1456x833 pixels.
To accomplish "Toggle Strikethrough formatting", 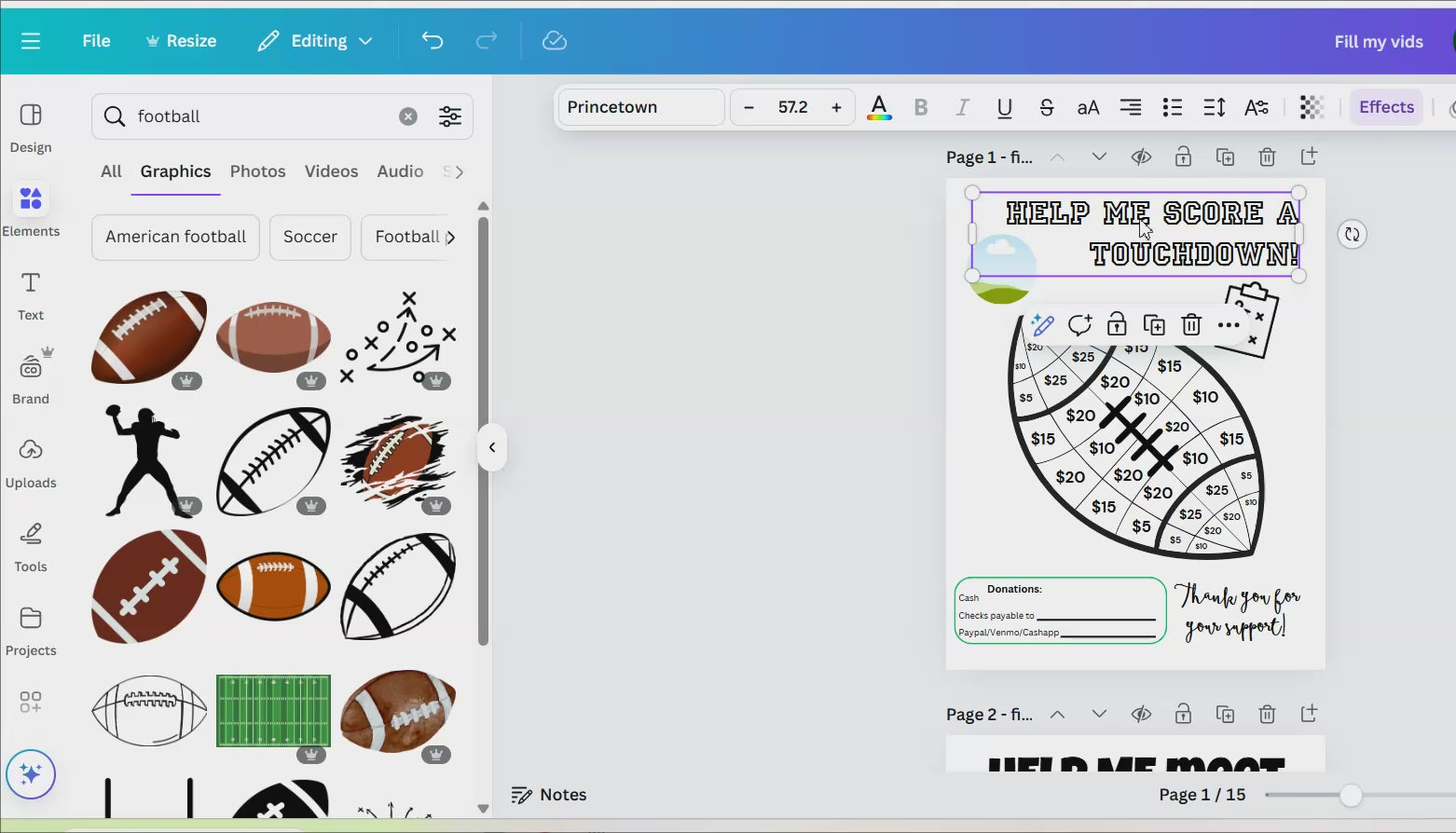I will [x=1046, y=107].
